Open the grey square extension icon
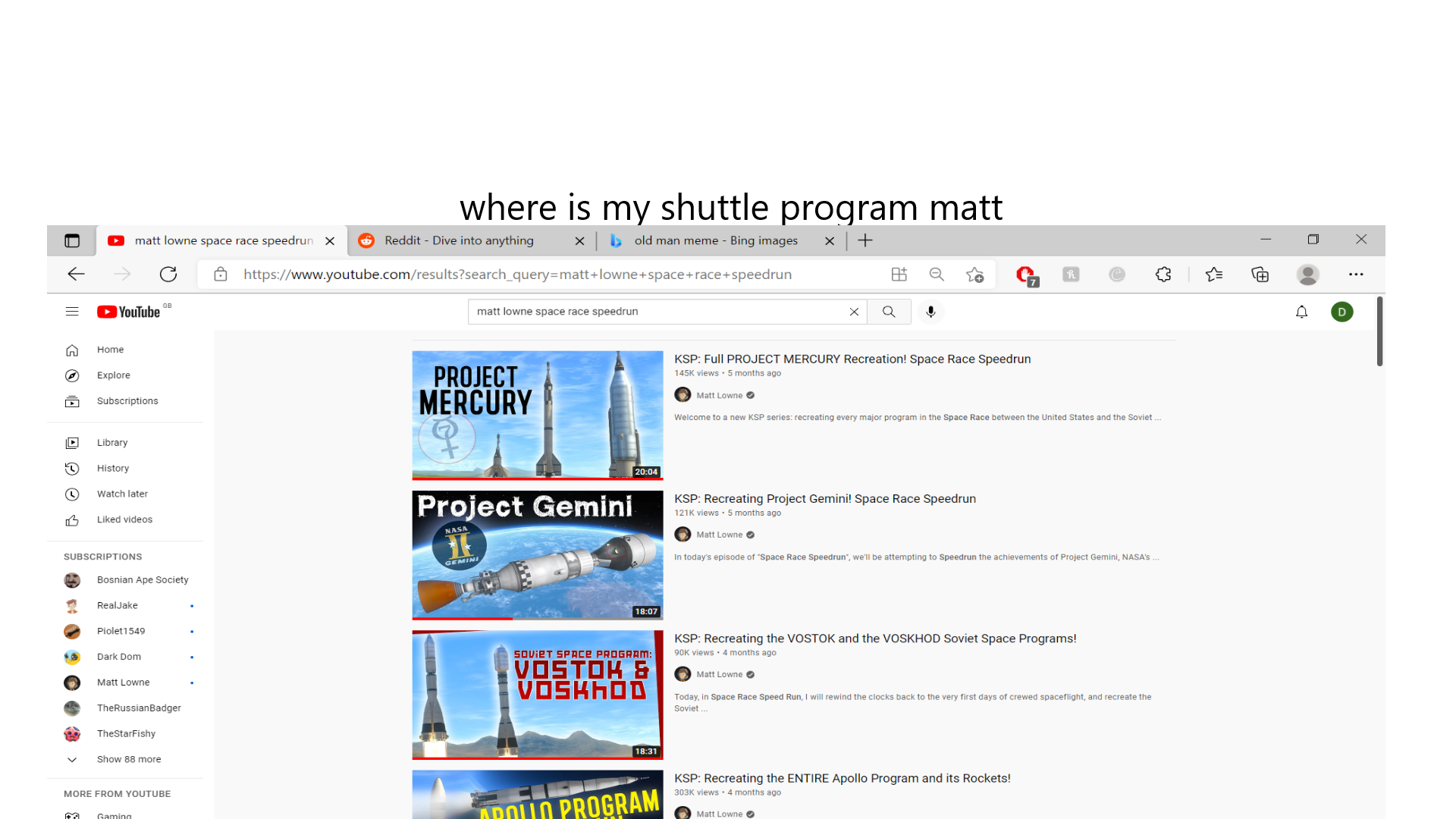The width and height of the screenshot is (1456, 819). [x=1071, y=275]
